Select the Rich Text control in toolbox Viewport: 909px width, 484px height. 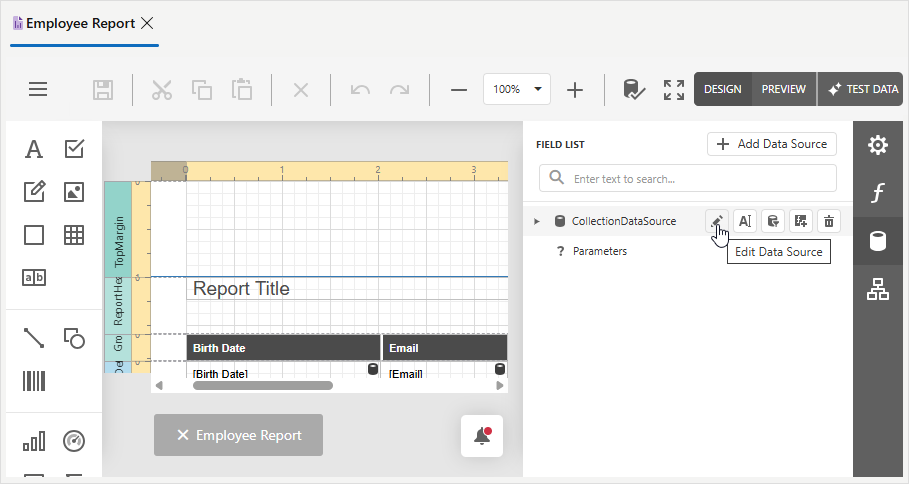coord(34,191)
